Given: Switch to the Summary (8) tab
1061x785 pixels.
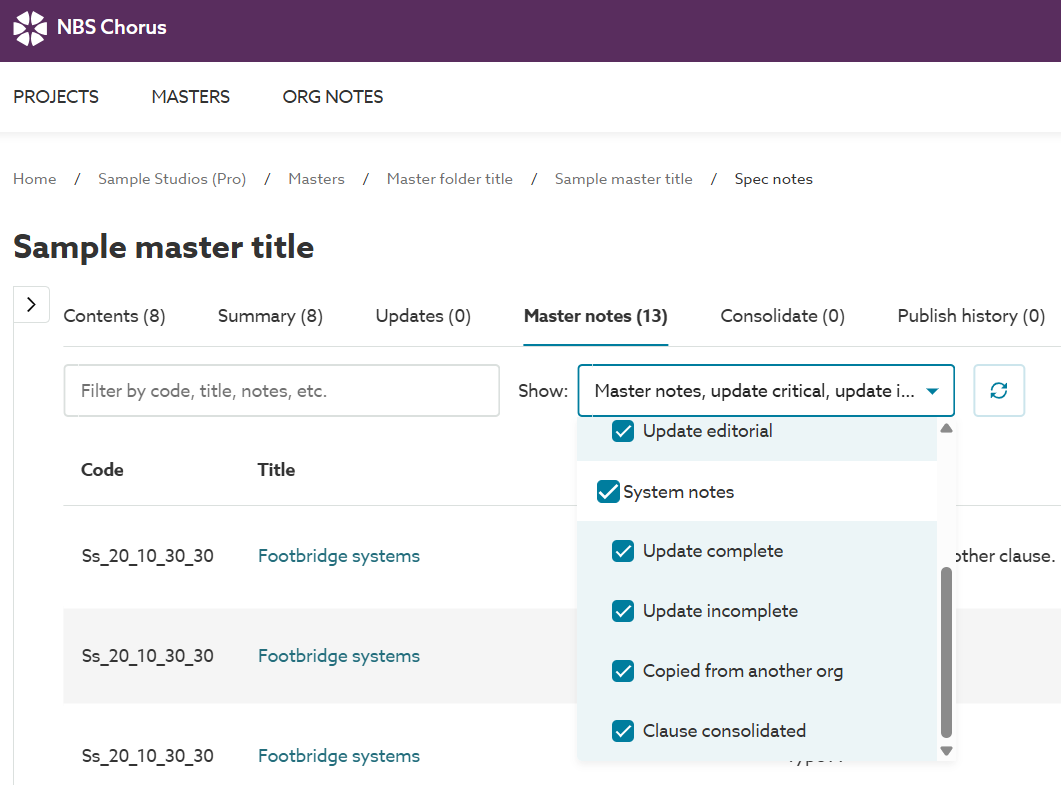Looking at the screenshot, I should (x=270, y=316).
